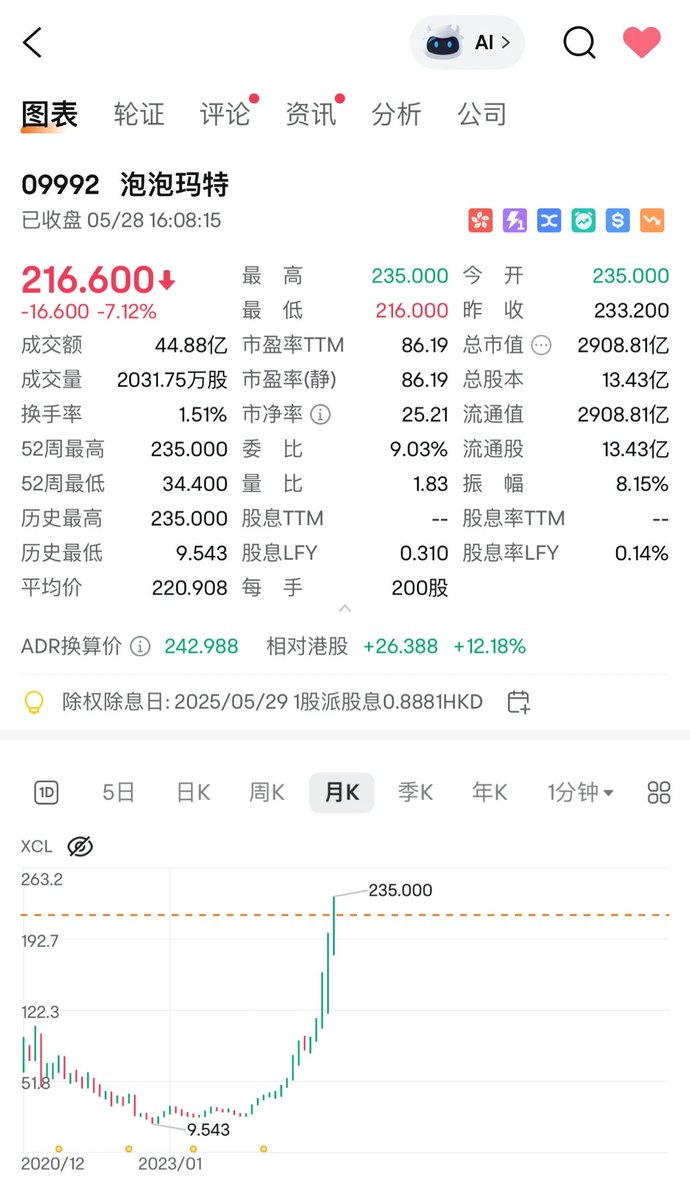Tap the 成交量 value 2031.75万股
The width and height of the screenshot is (690, 1200).
click(172, 380)
